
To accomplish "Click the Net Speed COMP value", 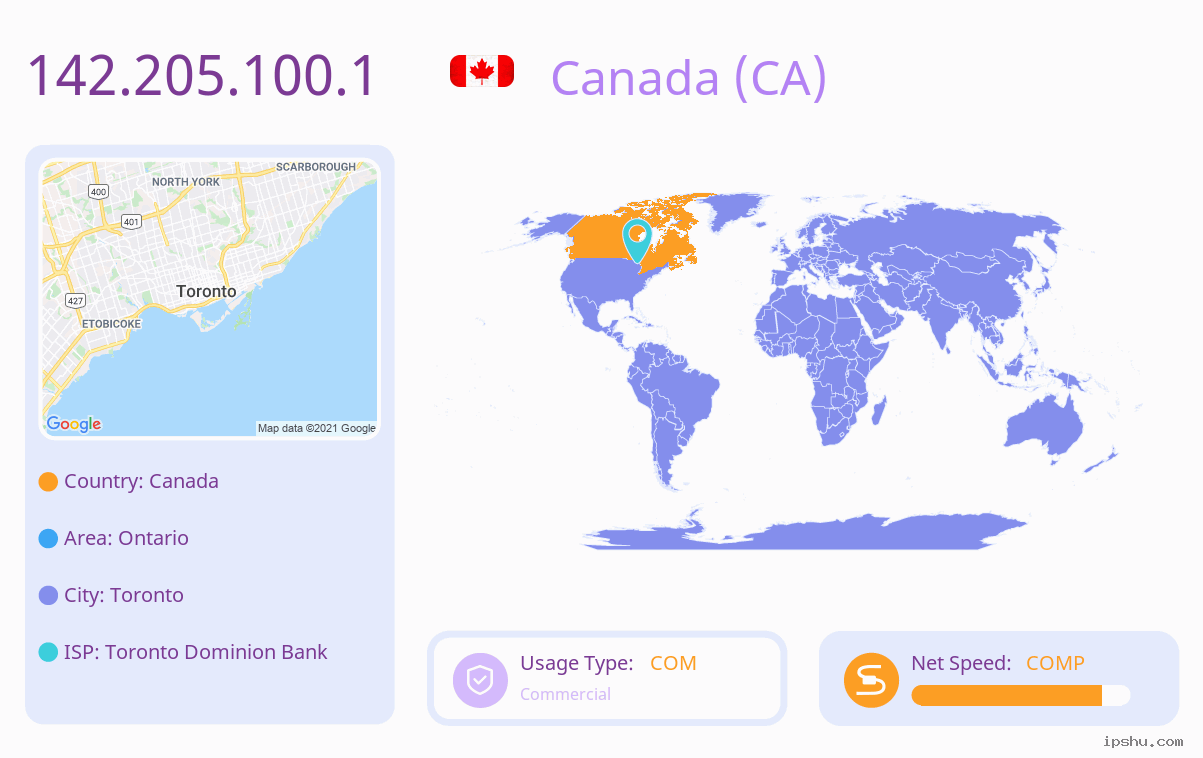I will [x=1055, y=663].
